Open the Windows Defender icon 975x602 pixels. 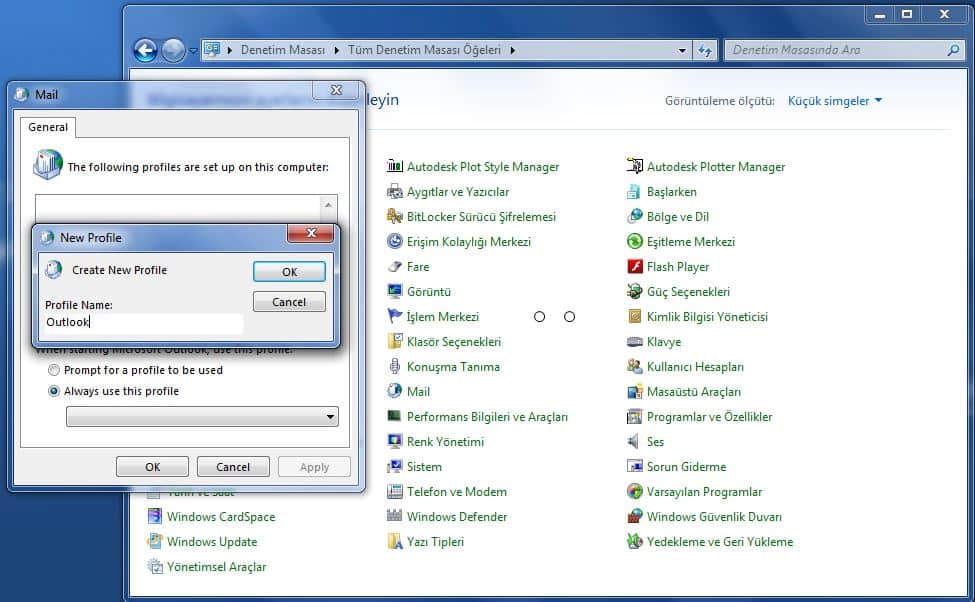[395, 517]
